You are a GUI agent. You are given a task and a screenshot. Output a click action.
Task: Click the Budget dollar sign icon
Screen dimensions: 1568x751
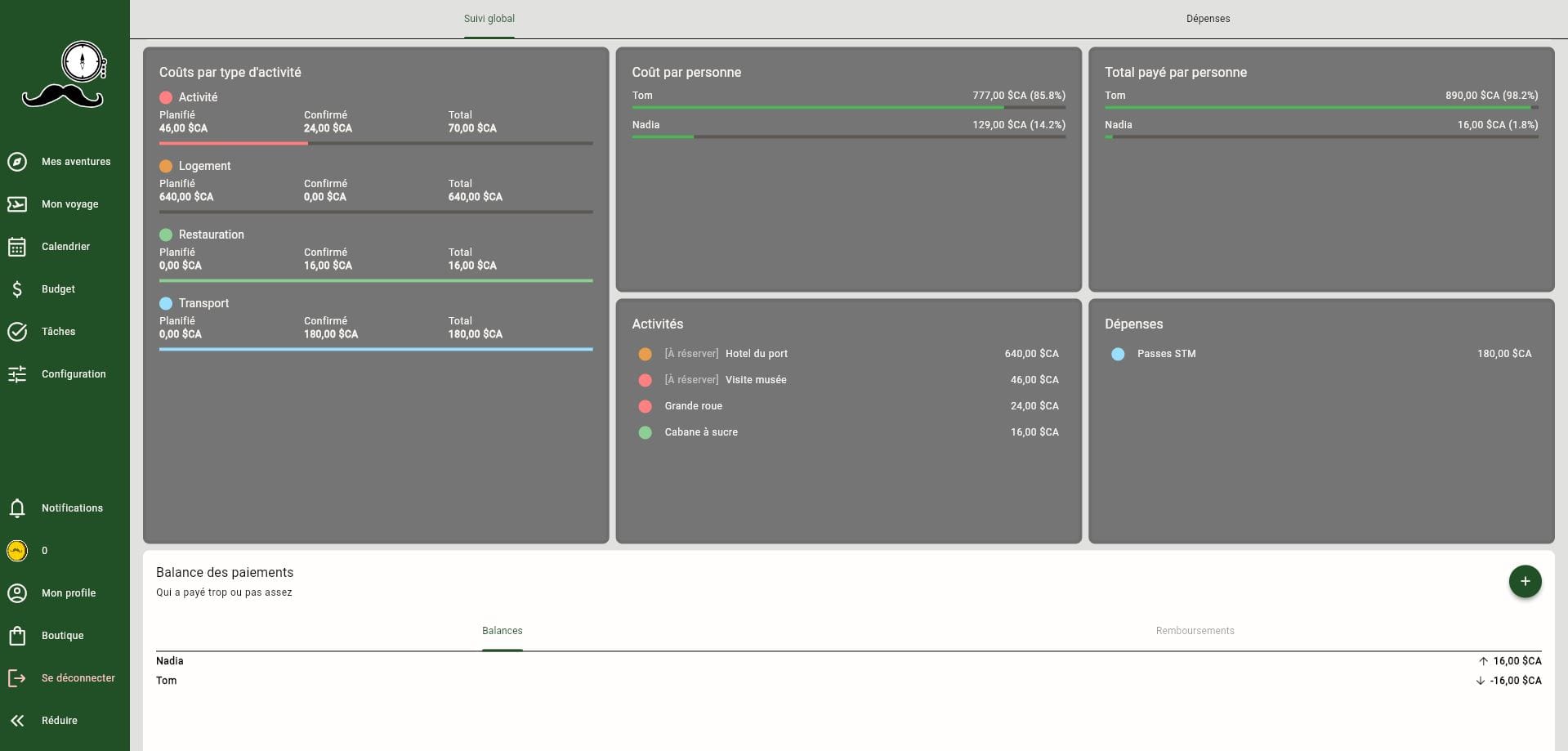pos(17,289)
